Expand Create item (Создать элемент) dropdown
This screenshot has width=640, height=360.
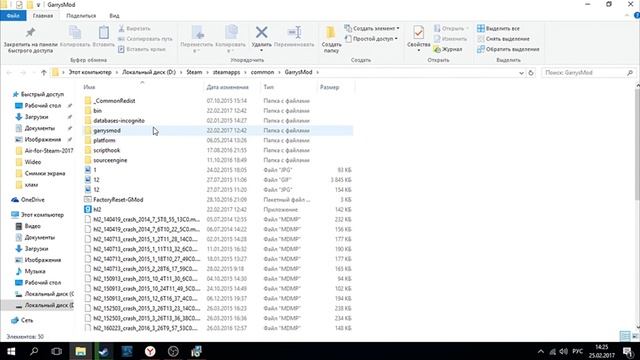398,29
